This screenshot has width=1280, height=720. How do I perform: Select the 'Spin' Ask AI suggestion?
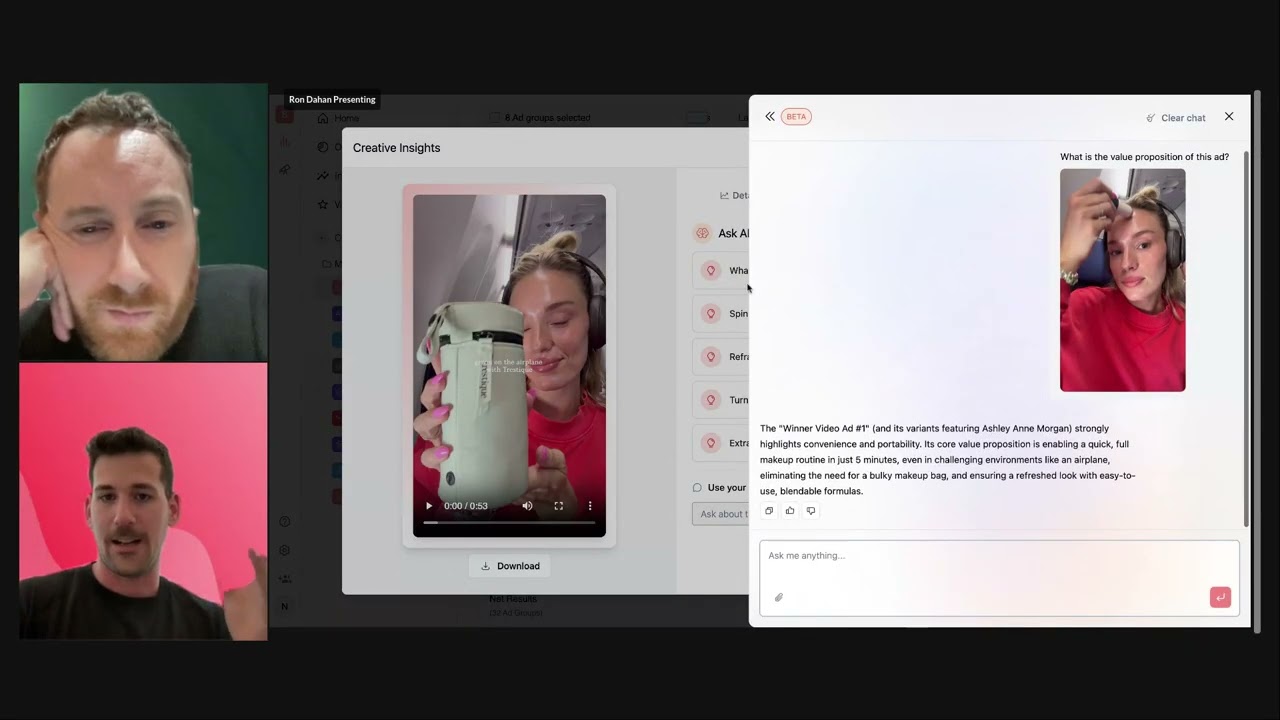pos(720,314)
